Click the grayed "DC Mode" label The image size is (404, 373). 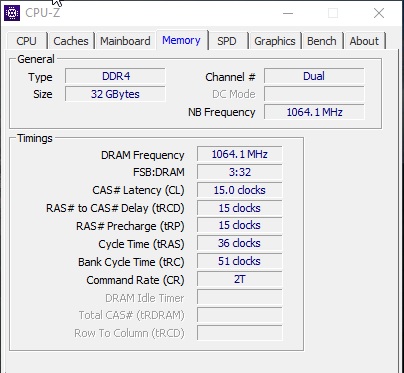(234, 94)
